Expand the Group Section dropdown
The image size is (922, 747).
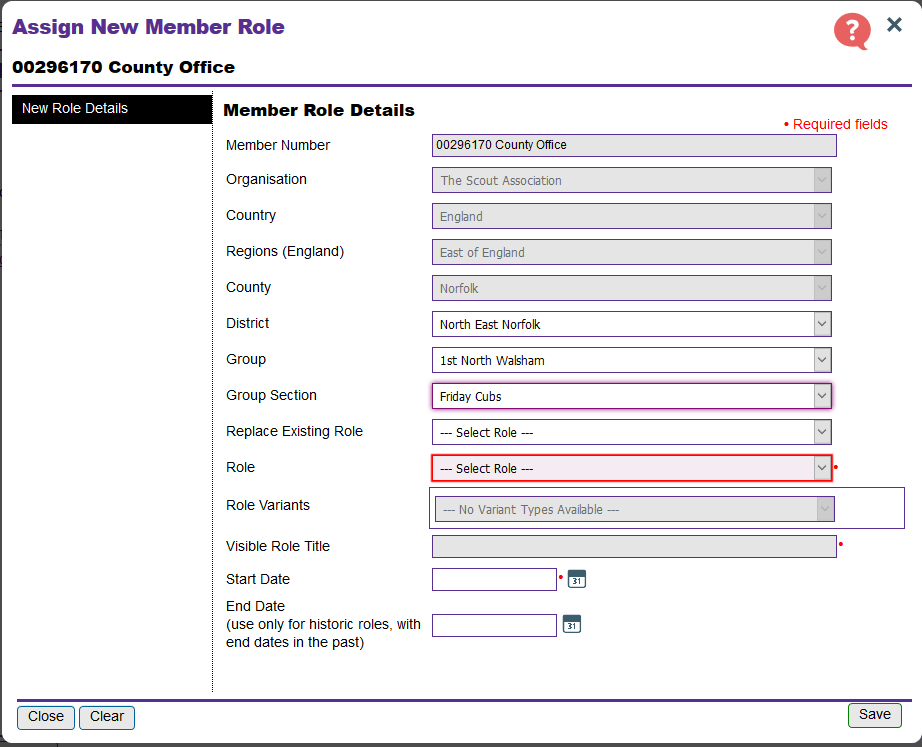(631, 396)
